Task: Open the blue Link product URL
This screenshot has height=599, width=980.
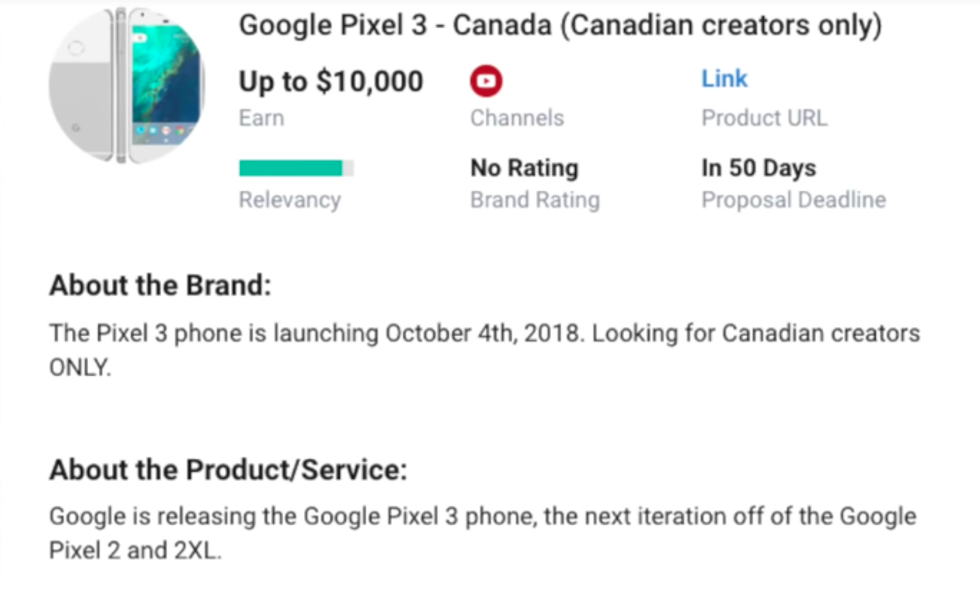Action: click(x=724, y=79)
